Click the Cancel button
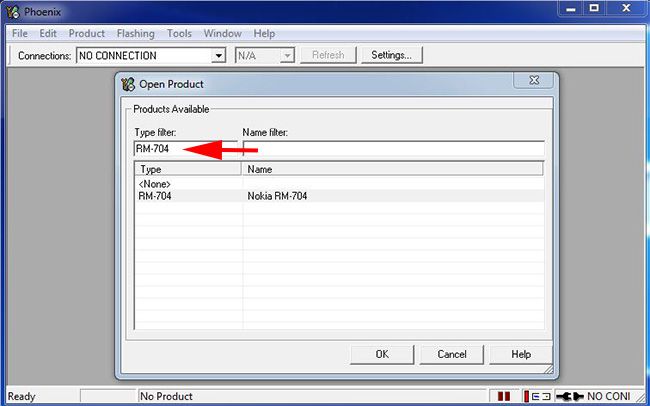The width and height of the screenshot is (650, 406). [451, 355]
